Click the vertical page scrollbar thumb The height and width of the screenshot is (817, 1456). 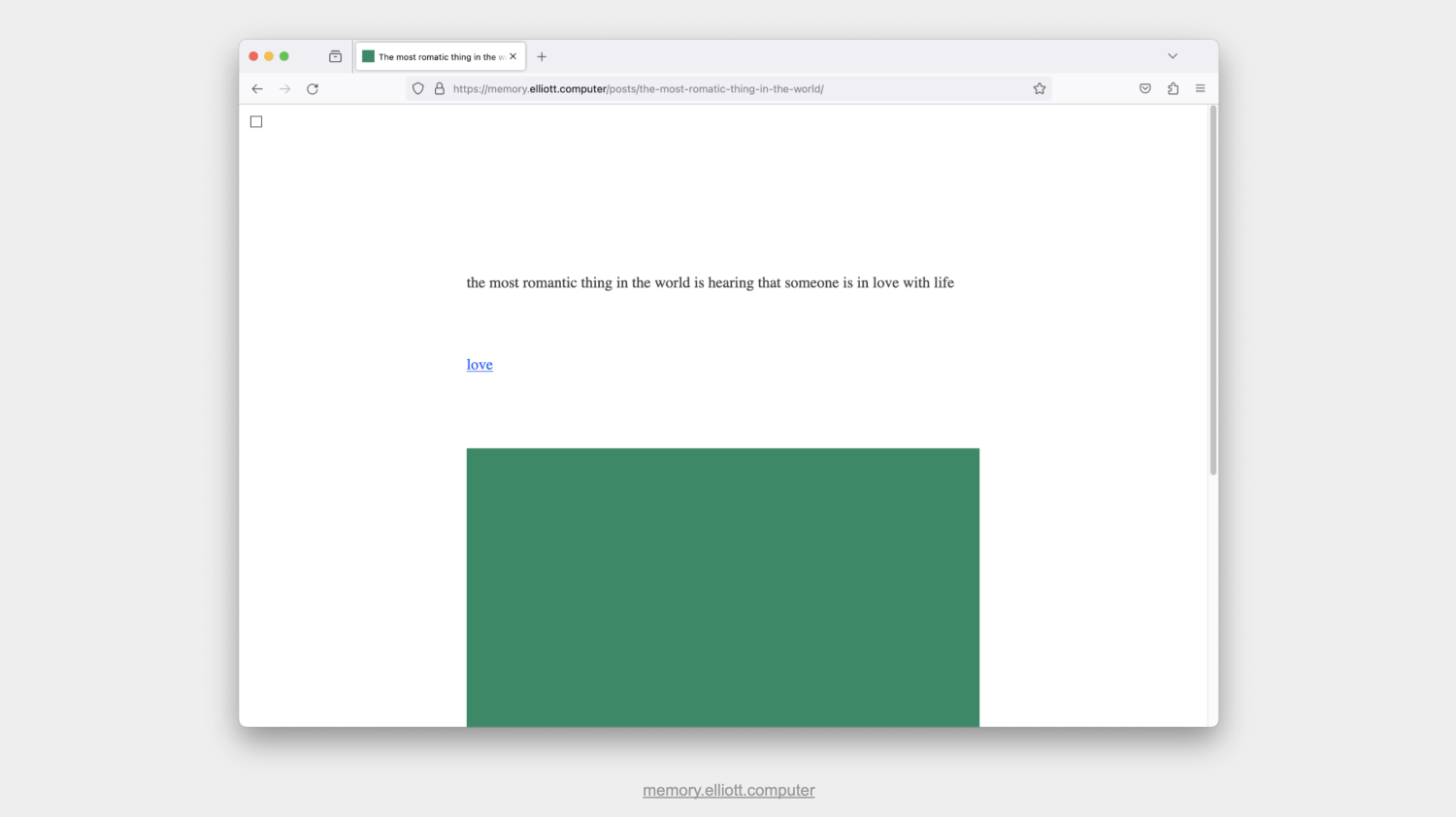1212,291
